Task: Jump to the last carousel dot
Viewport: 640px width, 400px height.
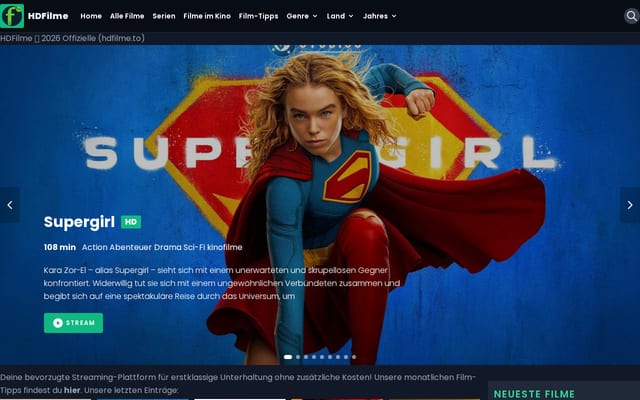Action: click(354, 357)
